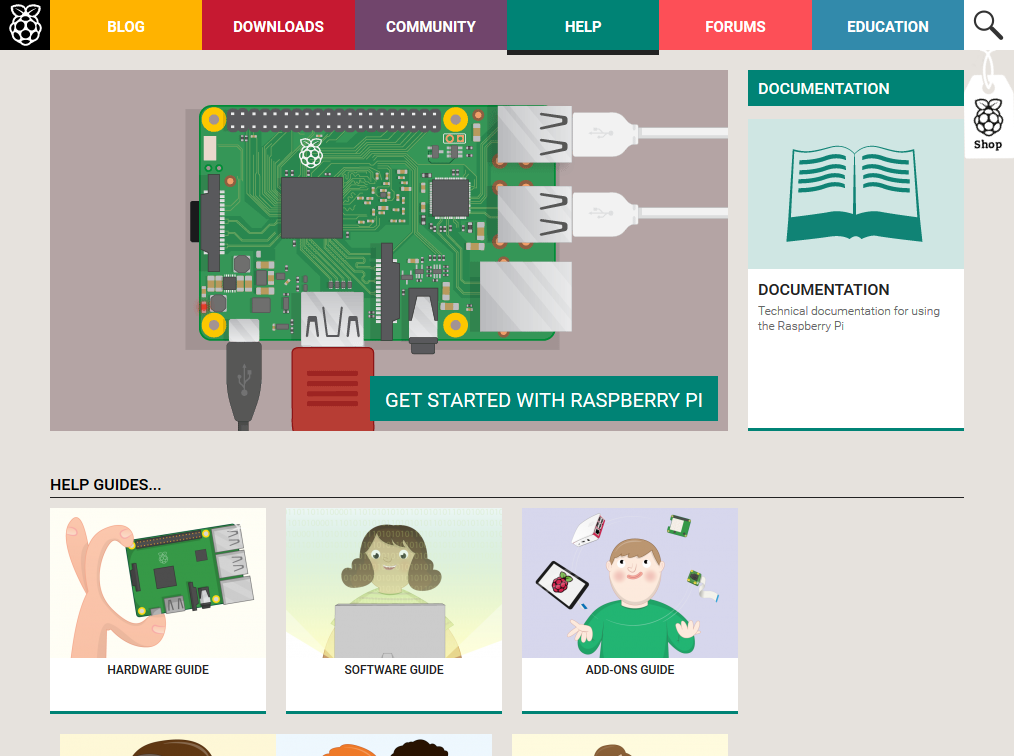This screenshot has width=1014, height=756.
Task: Open Hardware Guide thumbnail image
Action: 158,583
